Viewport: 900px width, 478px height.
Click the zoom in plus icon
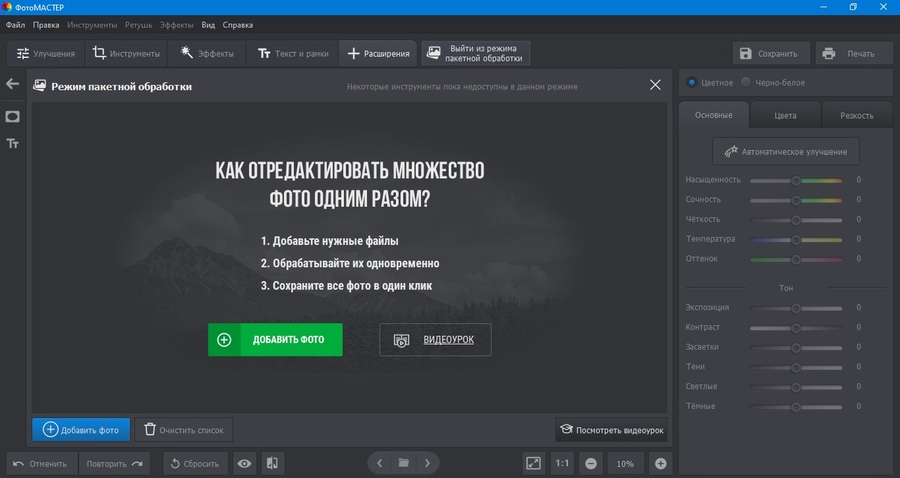[661, 464]
